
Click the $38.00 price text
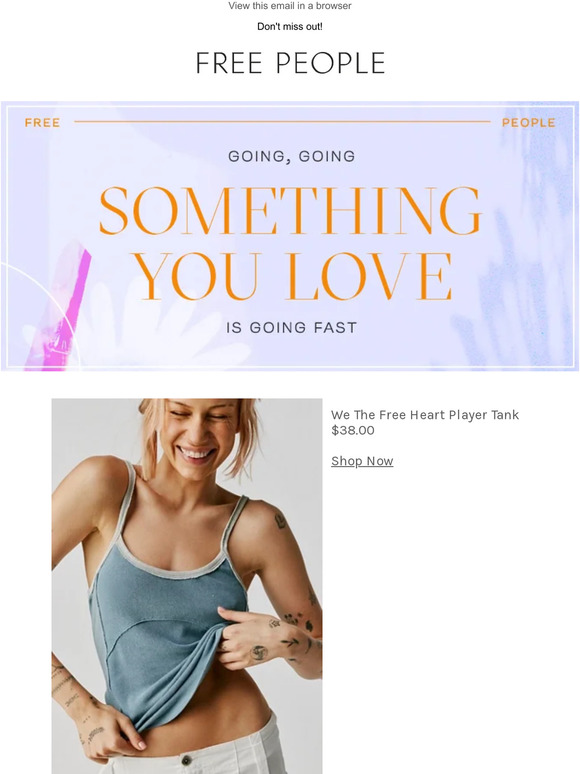(352, 430)
